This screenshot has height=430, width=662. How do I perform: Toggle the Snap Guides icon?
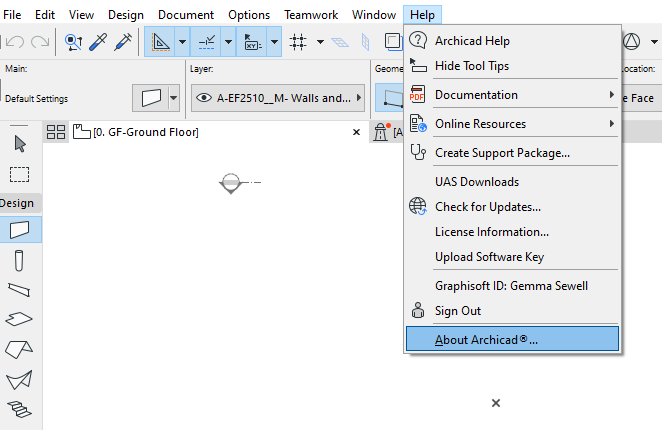click(206, 42)
